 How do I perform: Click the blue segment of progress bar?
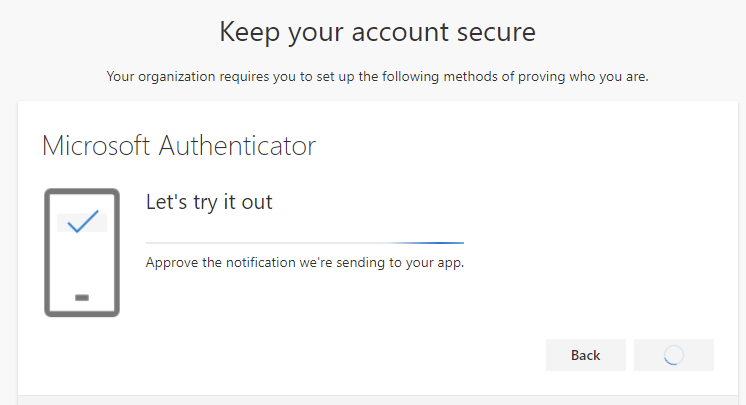pos(428,243)
